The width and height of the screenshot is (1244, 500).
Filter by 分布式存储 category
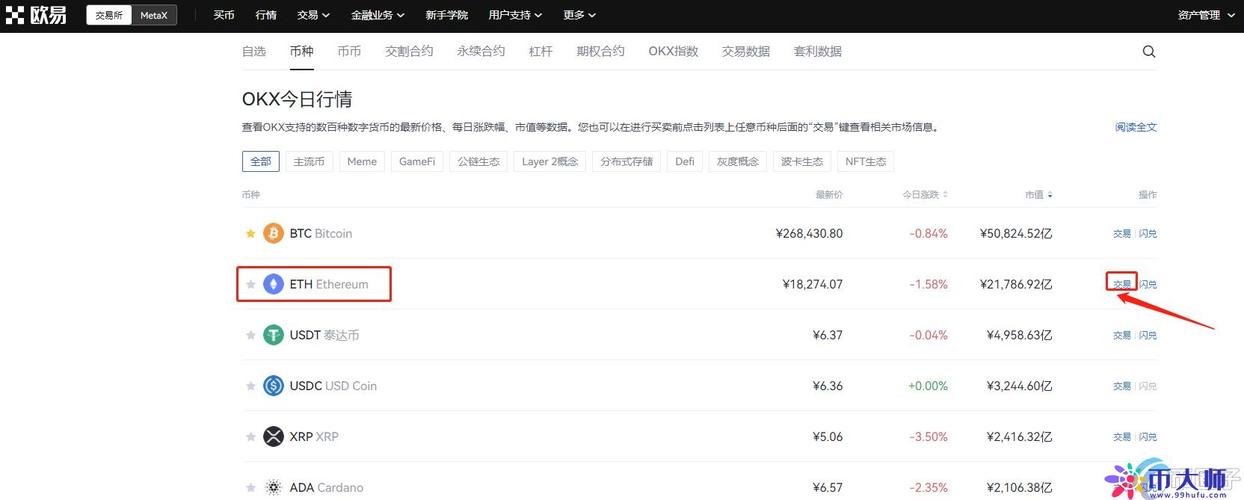point(626,161)
